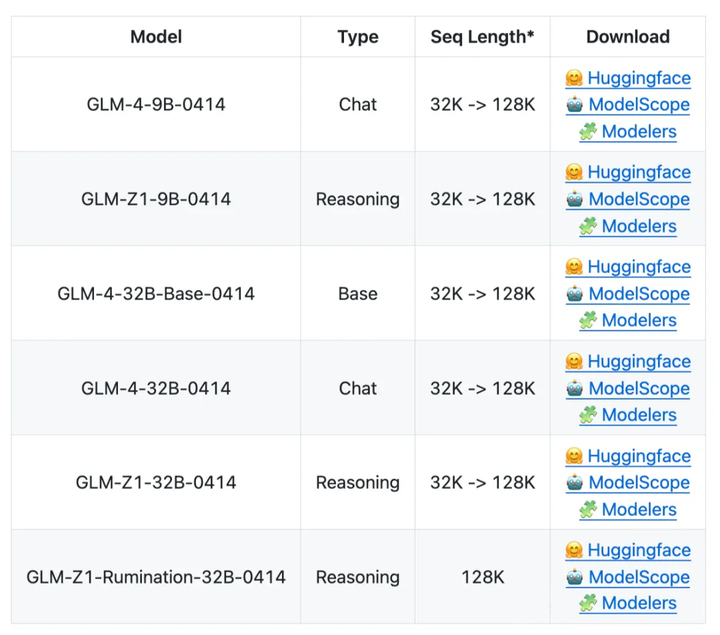Open Modelers link for GLM-4-32B-Base-0414
This screenshot has width=720, height=635.
coord(638,321)
